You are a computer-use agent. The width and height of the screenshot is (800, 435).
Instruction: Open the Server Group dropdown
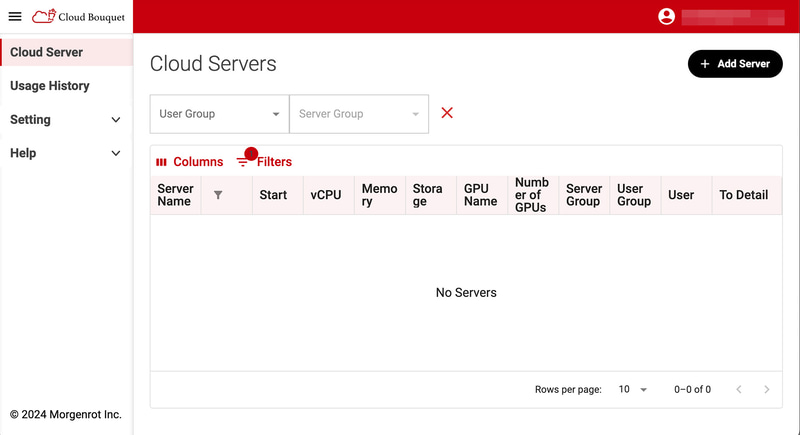(x=359, y=114)
